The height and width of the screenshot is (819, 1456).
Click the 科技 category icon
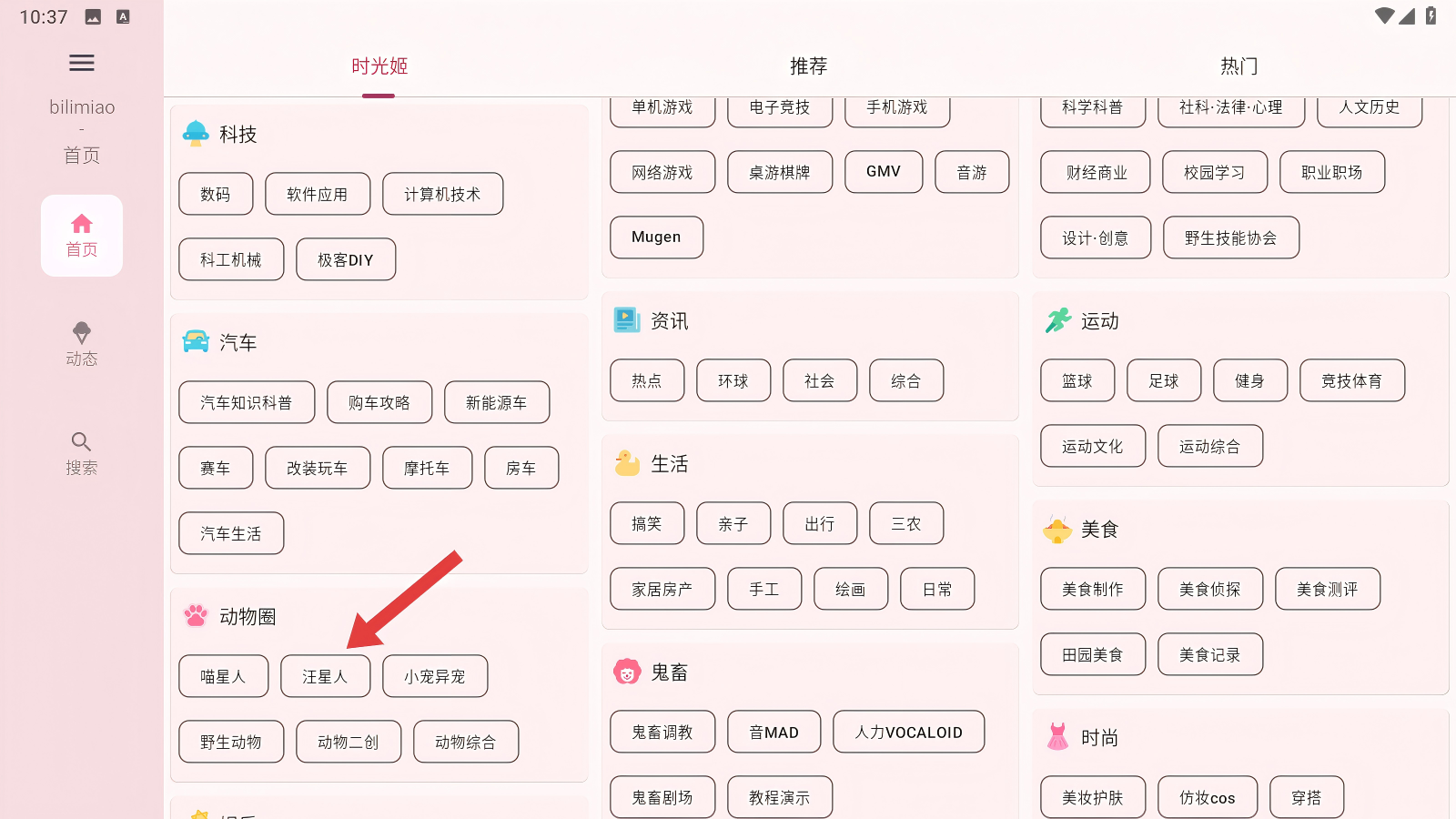point(196,134)
